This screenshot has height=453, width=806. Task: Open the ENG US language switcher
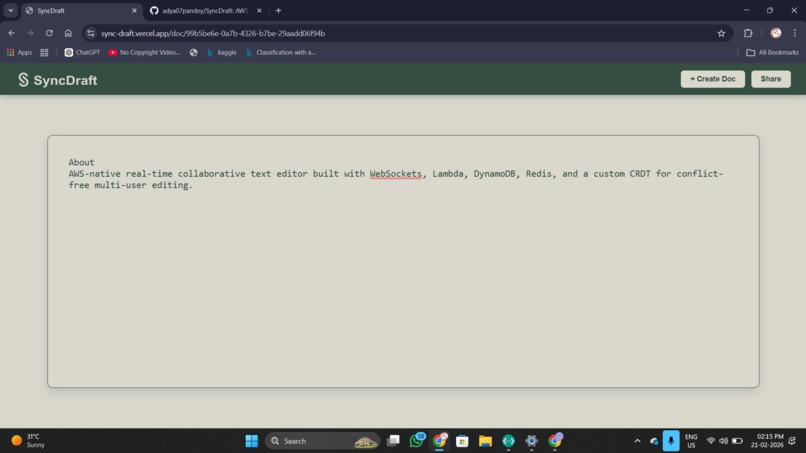691,441
